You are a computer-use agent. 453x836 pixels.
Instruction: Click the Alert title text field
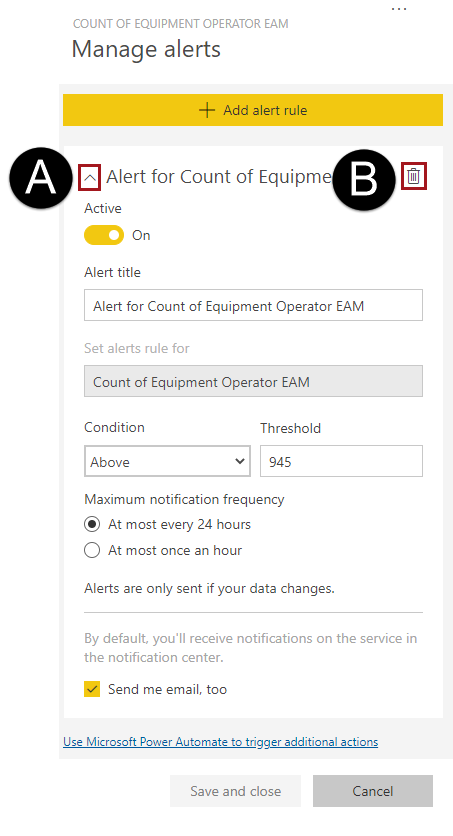tap(253, 306)
